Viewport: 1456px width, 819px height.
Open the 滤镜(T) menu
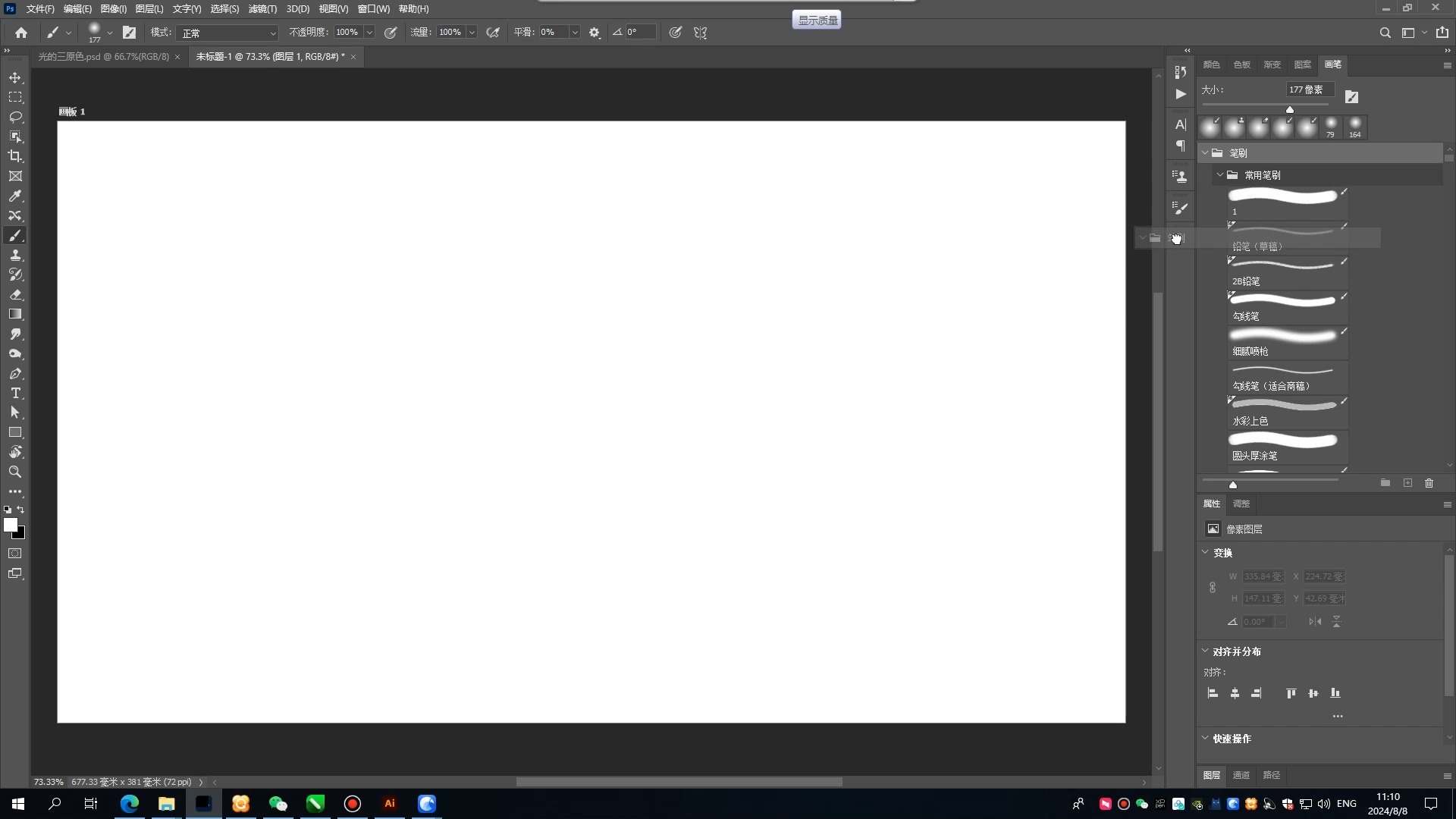pos(262,9)
